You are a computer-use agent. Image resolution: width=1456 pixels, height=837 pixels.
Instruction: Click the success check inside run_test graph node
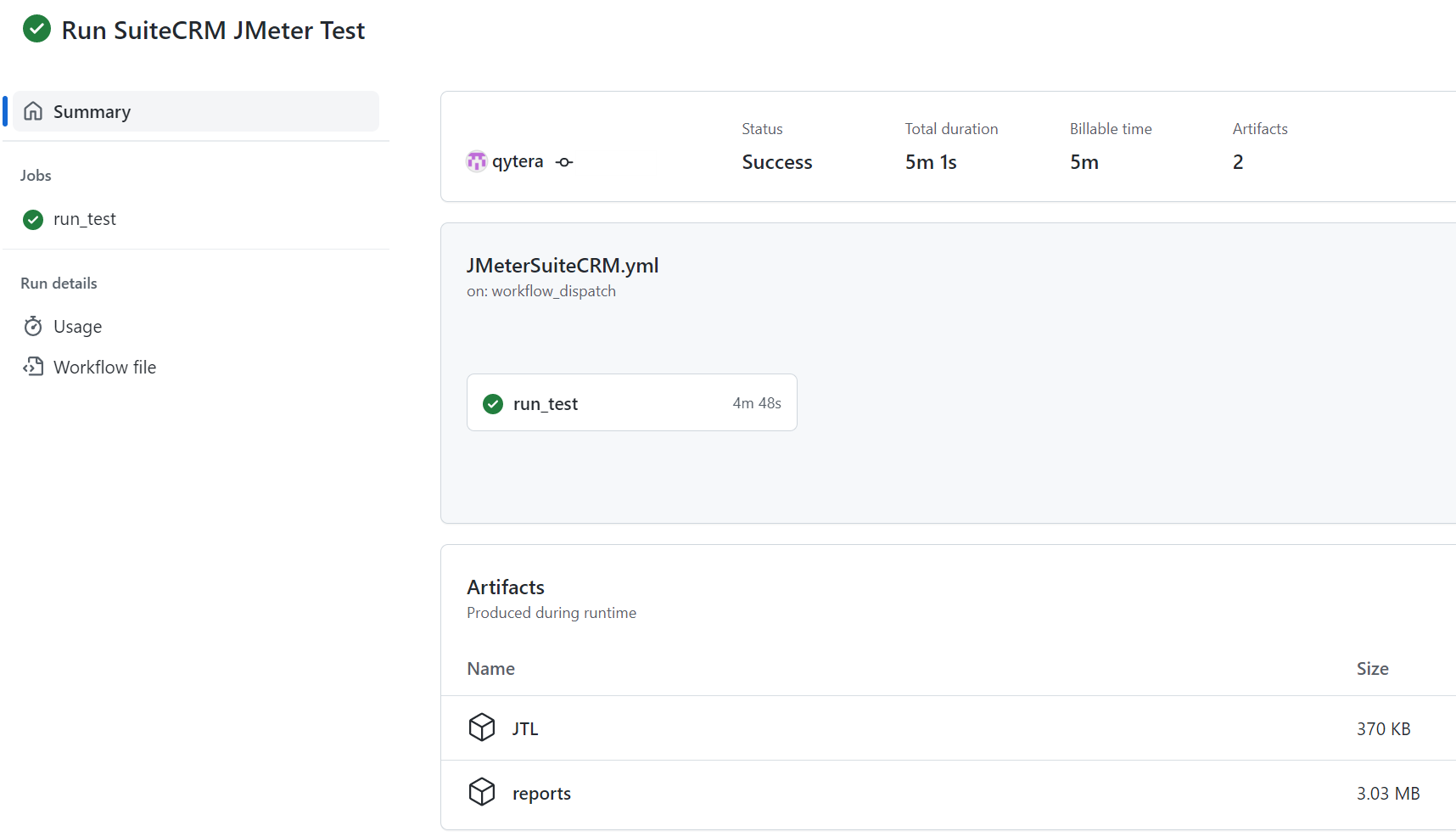pyautogui.click(x=492, y=403)
